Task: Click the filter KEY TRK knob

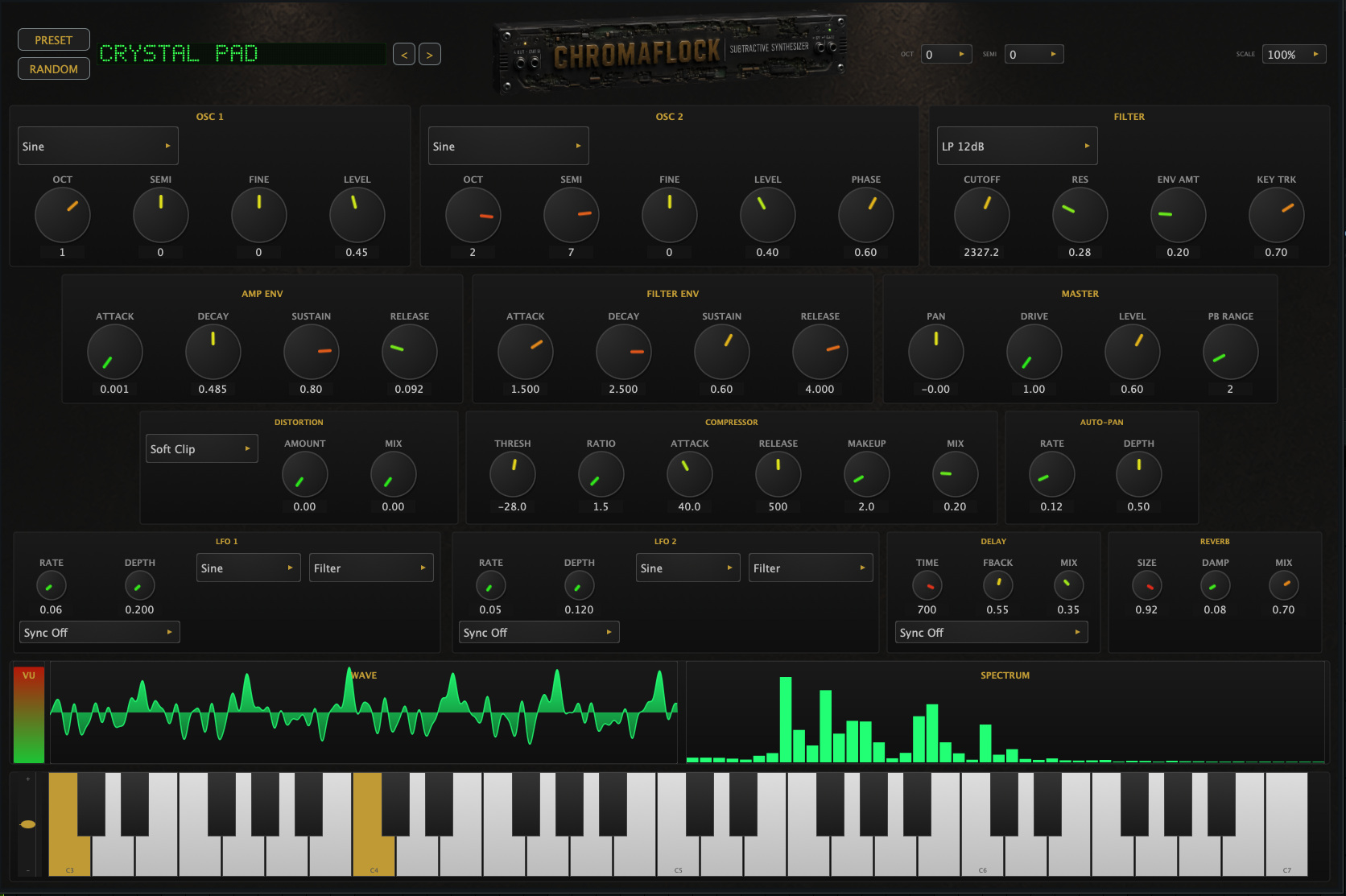Action: click(x=1276, y=215)
